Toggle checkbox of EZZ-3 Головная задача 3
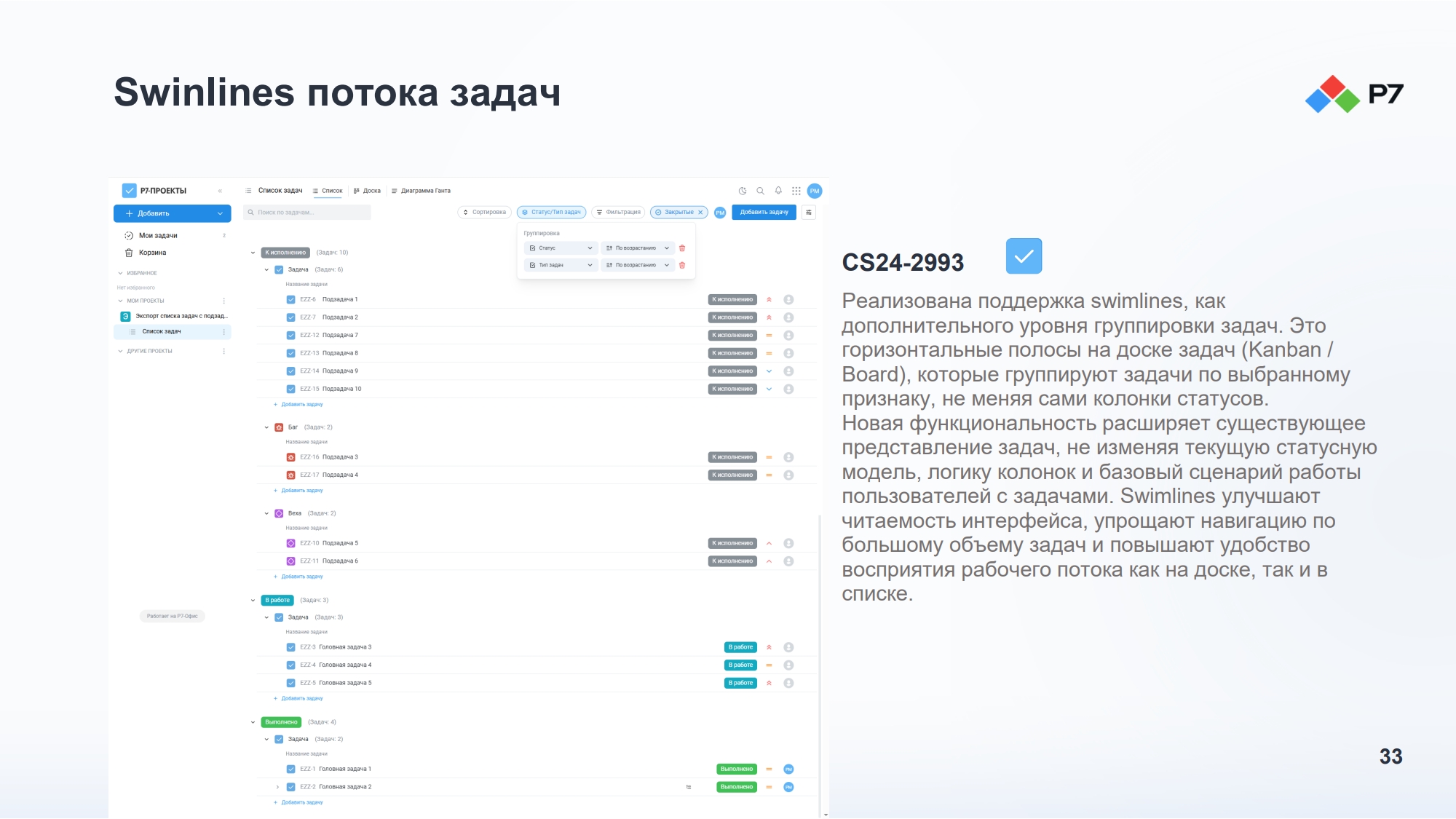Image resolution: width=1456 pixels, height=819 pixels. tap(290, 647)
